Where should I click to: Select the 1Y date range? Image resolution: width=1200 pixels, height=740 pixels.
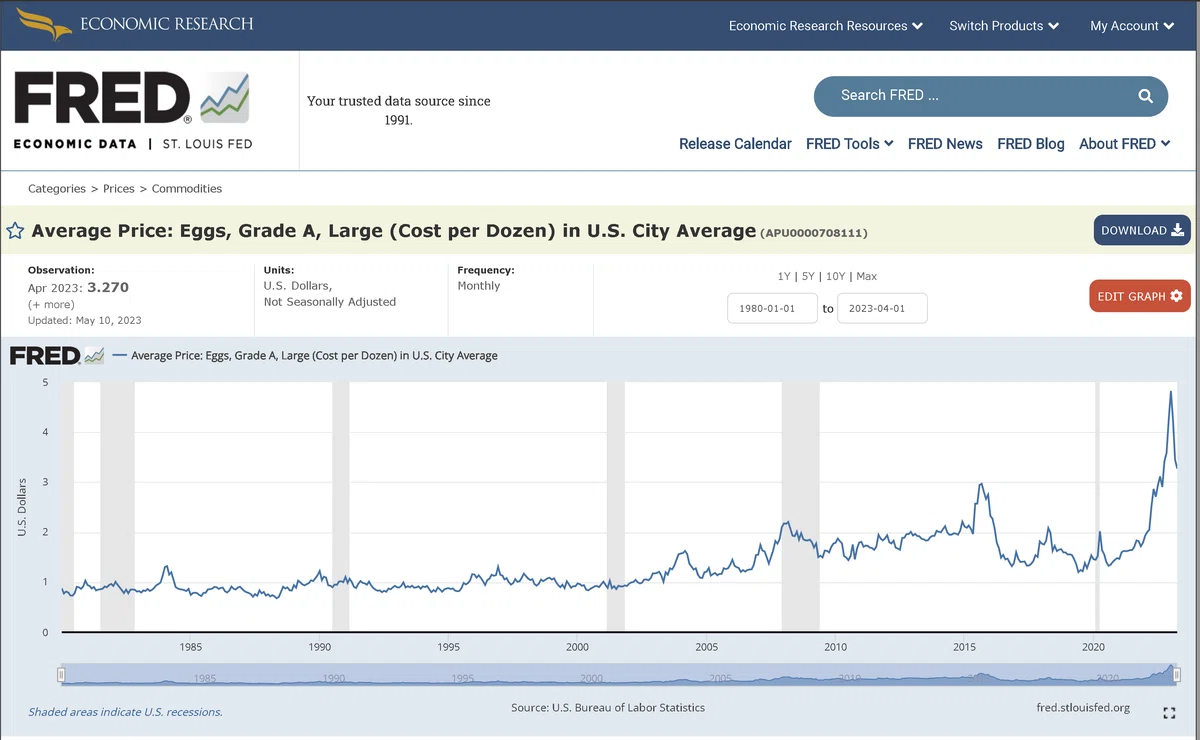coord(784,276)
